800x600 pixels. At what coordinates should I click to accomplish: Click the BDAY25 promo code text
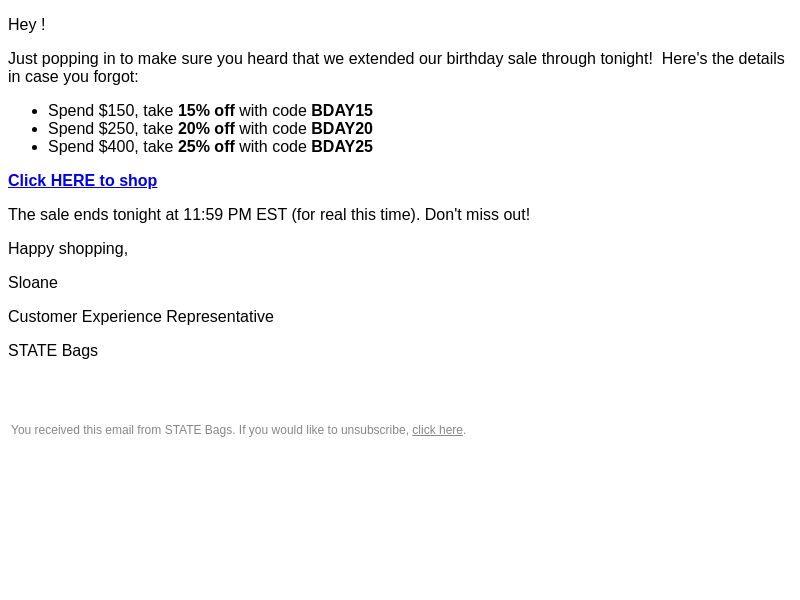tap(342, 146)
